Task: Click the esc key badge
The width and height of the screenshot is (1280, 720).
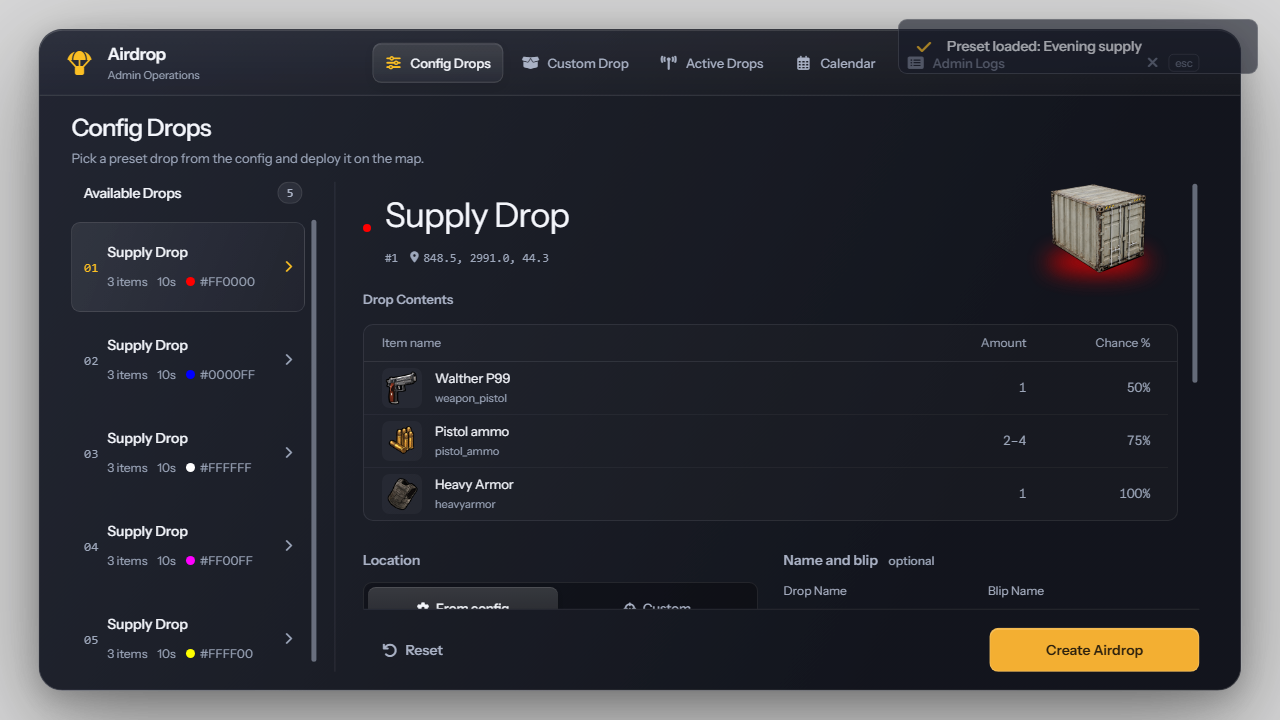Action: point(1183,63)
